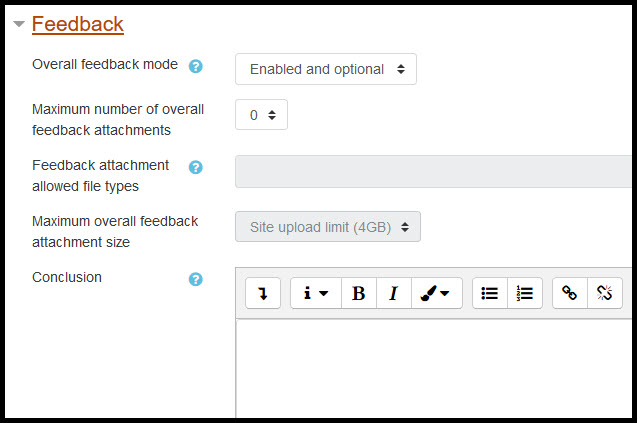Collapse the Feedback section triangle
This screenshot has height=423, width=637.
(19, 24)
